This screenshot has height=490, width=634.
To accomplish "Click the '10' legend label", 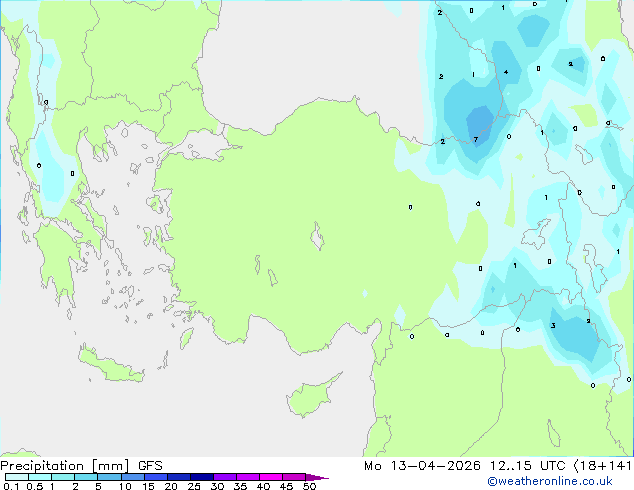I will pos(125,486).
